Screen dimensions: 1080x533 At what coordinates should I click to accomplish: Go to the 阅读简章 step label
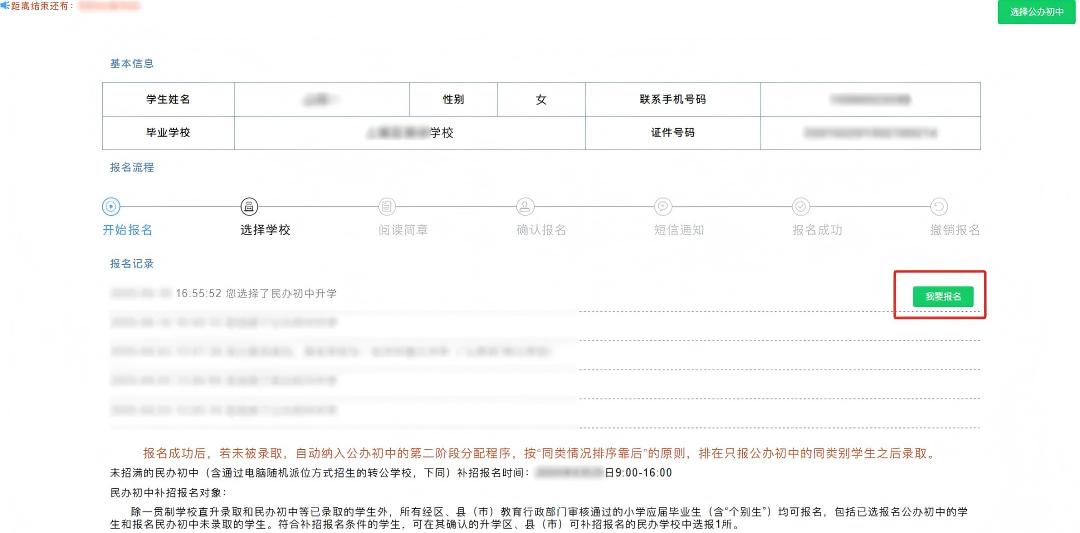click(x=403, y=230)
